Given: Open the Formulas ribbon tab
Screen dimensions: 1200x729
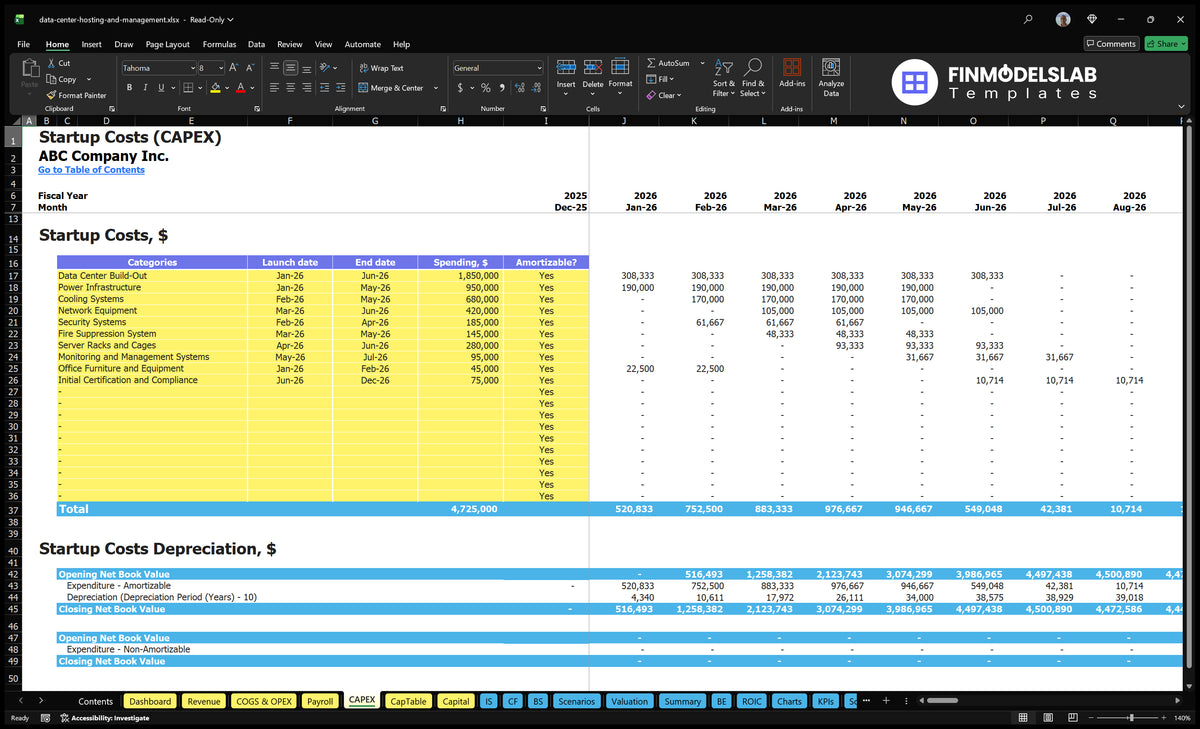Looking at the screenshot, I should 219,44.
